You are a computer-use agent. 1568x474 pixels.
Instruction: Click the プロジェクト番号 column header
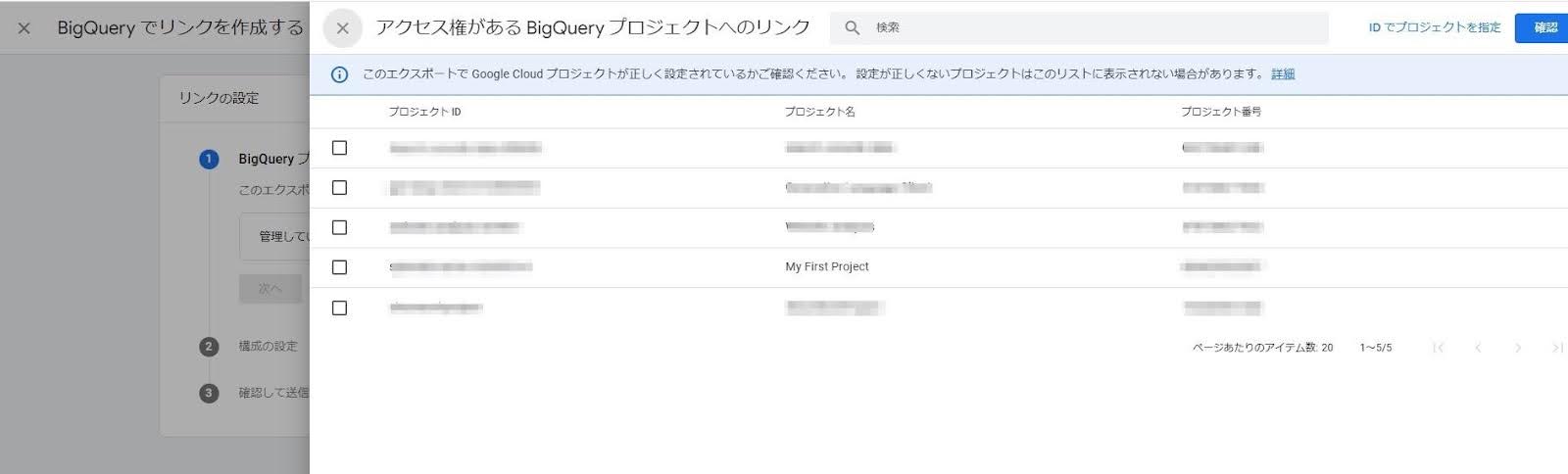pos(1221,112)
